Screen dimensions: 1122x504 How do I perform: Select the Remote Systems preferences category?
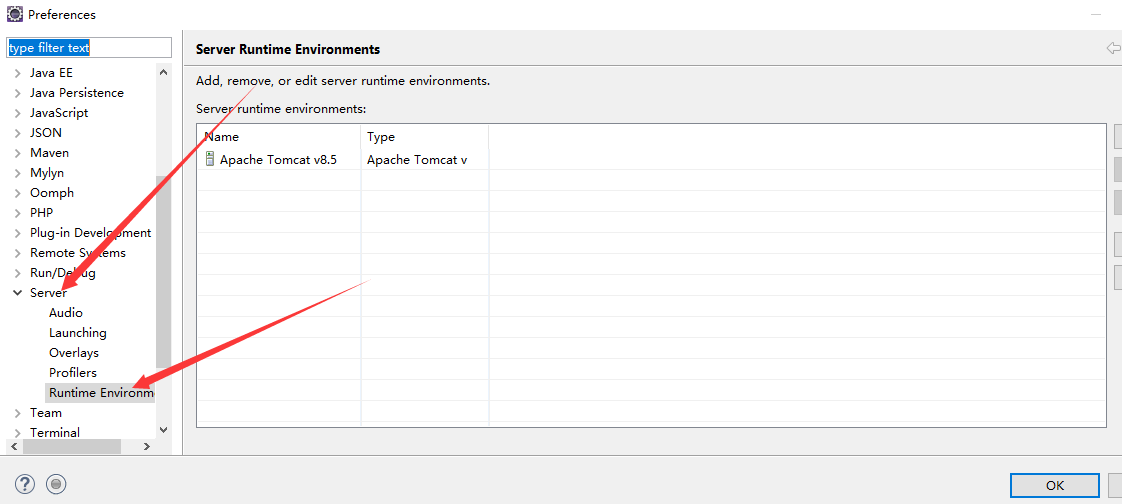click(78, 253)
